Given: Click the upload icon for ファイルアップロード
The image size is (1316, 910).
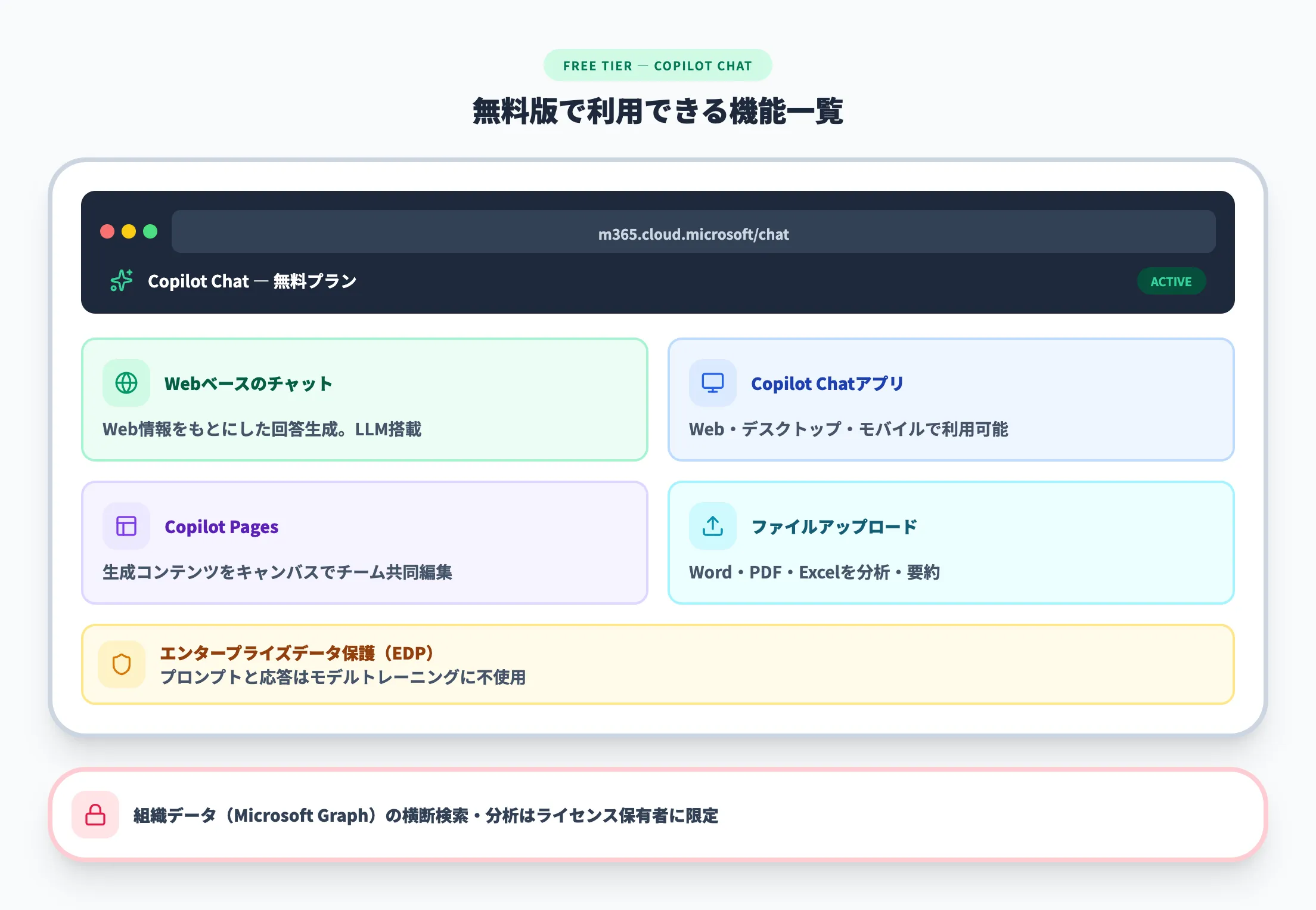Looking at the screenshot, I should [x=713, y=526].
